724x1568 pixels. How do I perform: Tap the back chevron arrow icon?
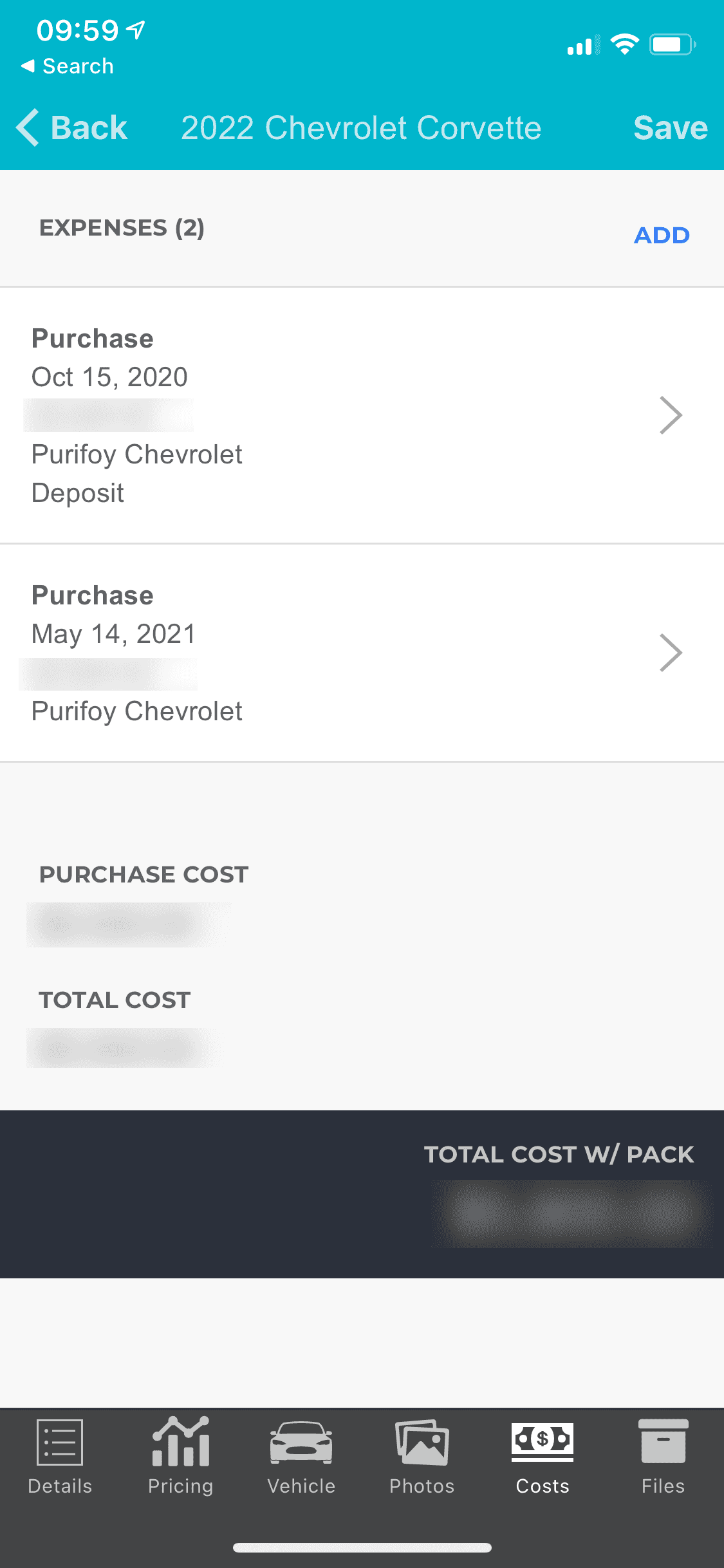point(28,127)
